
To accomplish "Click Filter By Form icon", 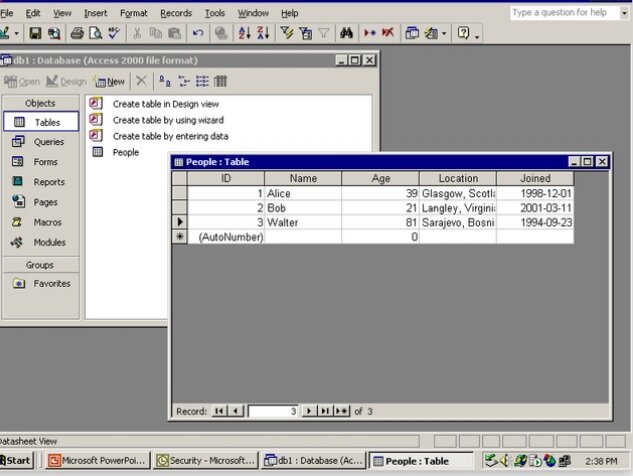I will [306, 33].
